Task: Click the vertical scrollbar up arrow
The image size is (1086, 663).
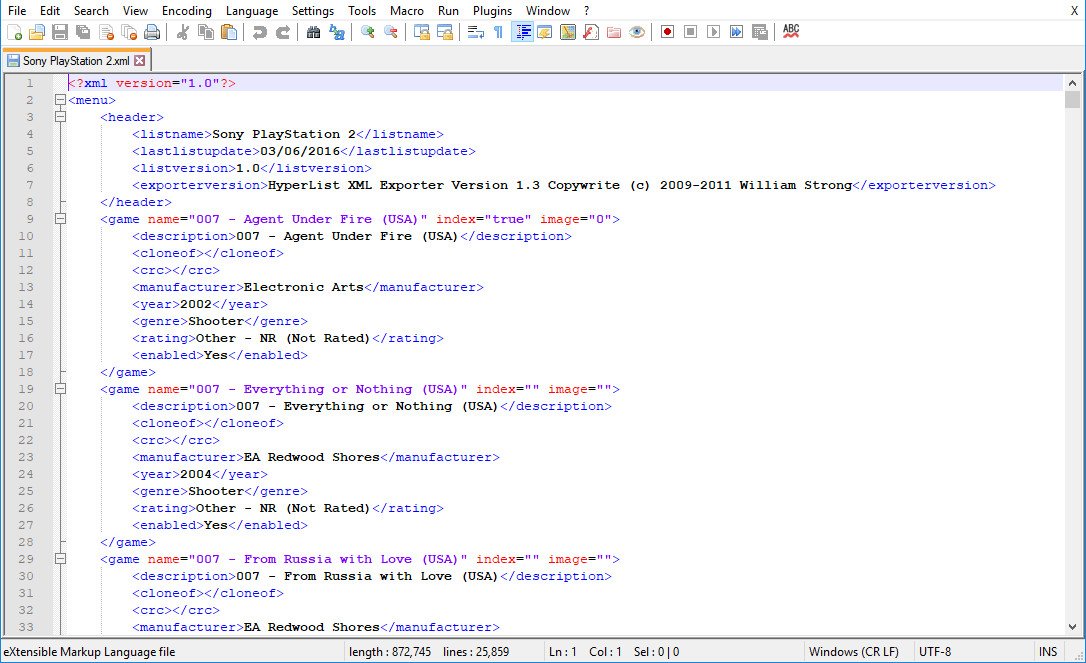Action: 1072,82
